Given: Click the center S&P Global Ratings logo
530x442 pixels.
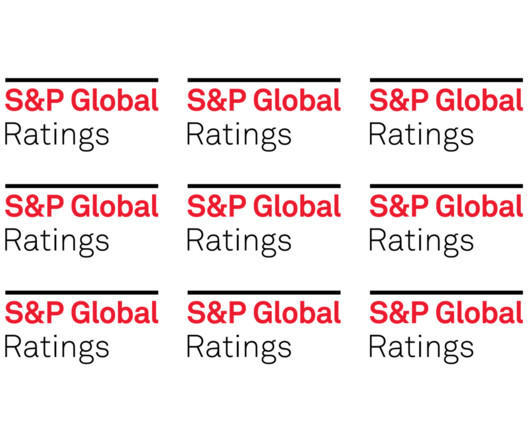Looking at the screenshot, I should pos(264,221).
